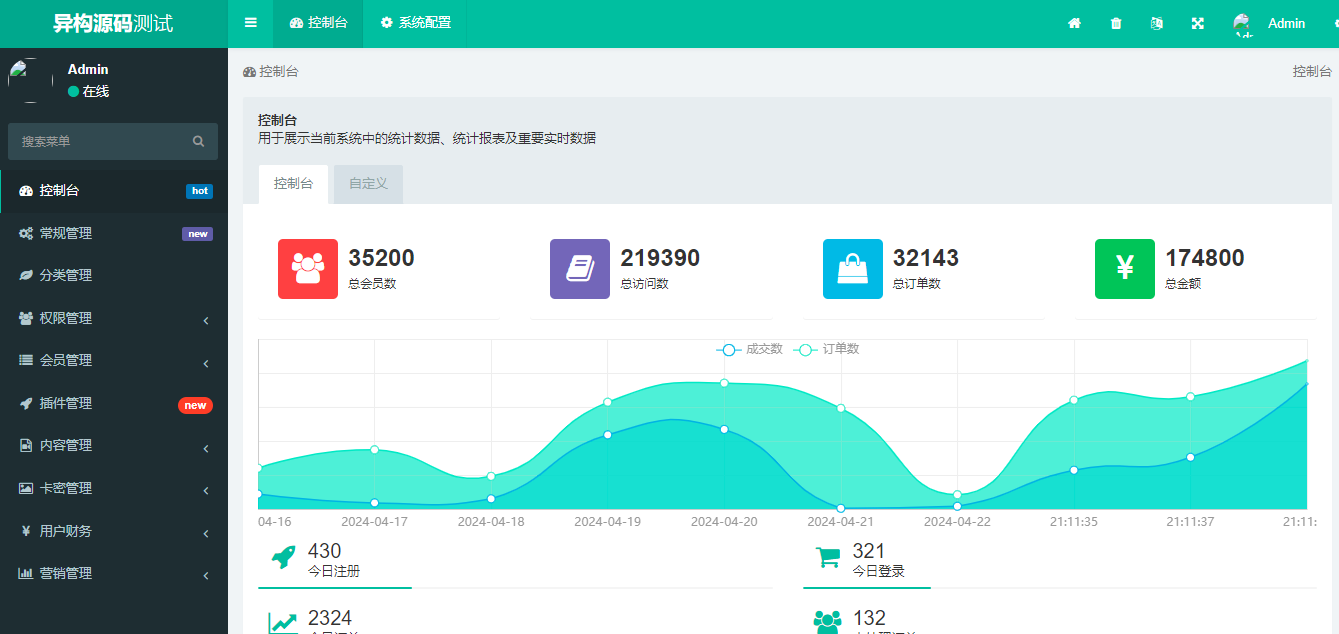Screen dimensions: 1339x634
Task: Switch to the 自定义 tab
Action: click(x=367, y=183)
